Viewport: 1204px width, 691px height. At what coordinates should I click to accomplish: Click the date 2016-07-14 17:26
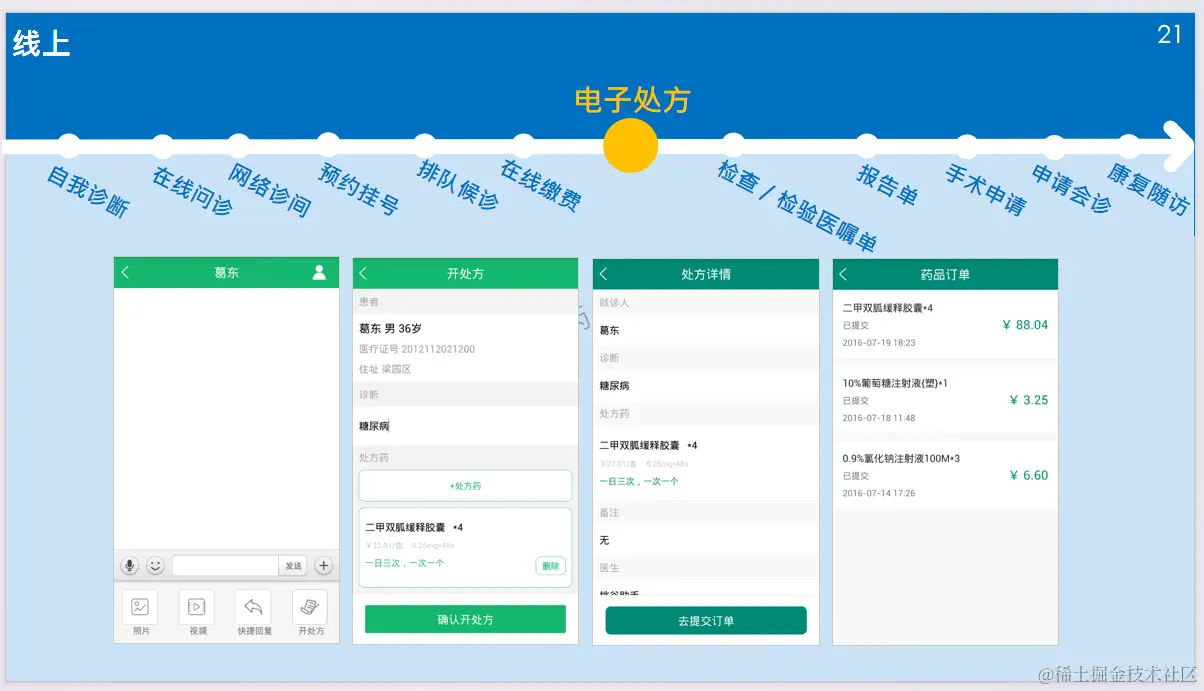[x=879, y=493]
